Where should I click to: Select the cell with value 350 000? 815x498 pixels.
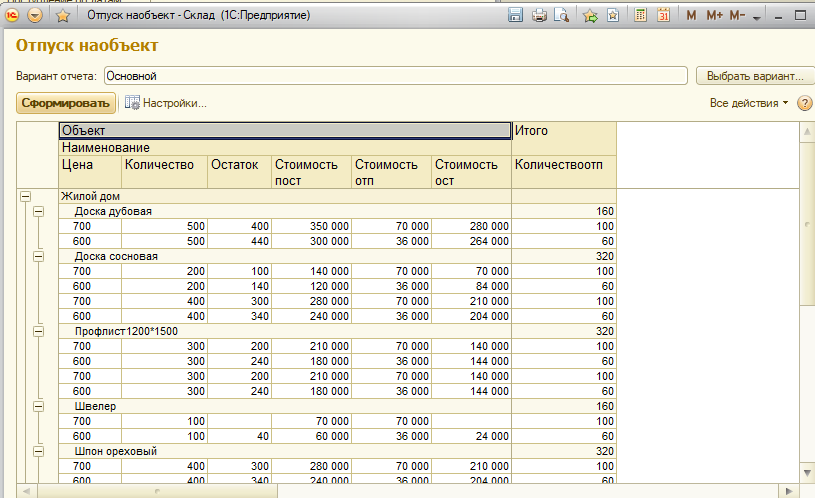pyautogui.click(x=311, y=226)
